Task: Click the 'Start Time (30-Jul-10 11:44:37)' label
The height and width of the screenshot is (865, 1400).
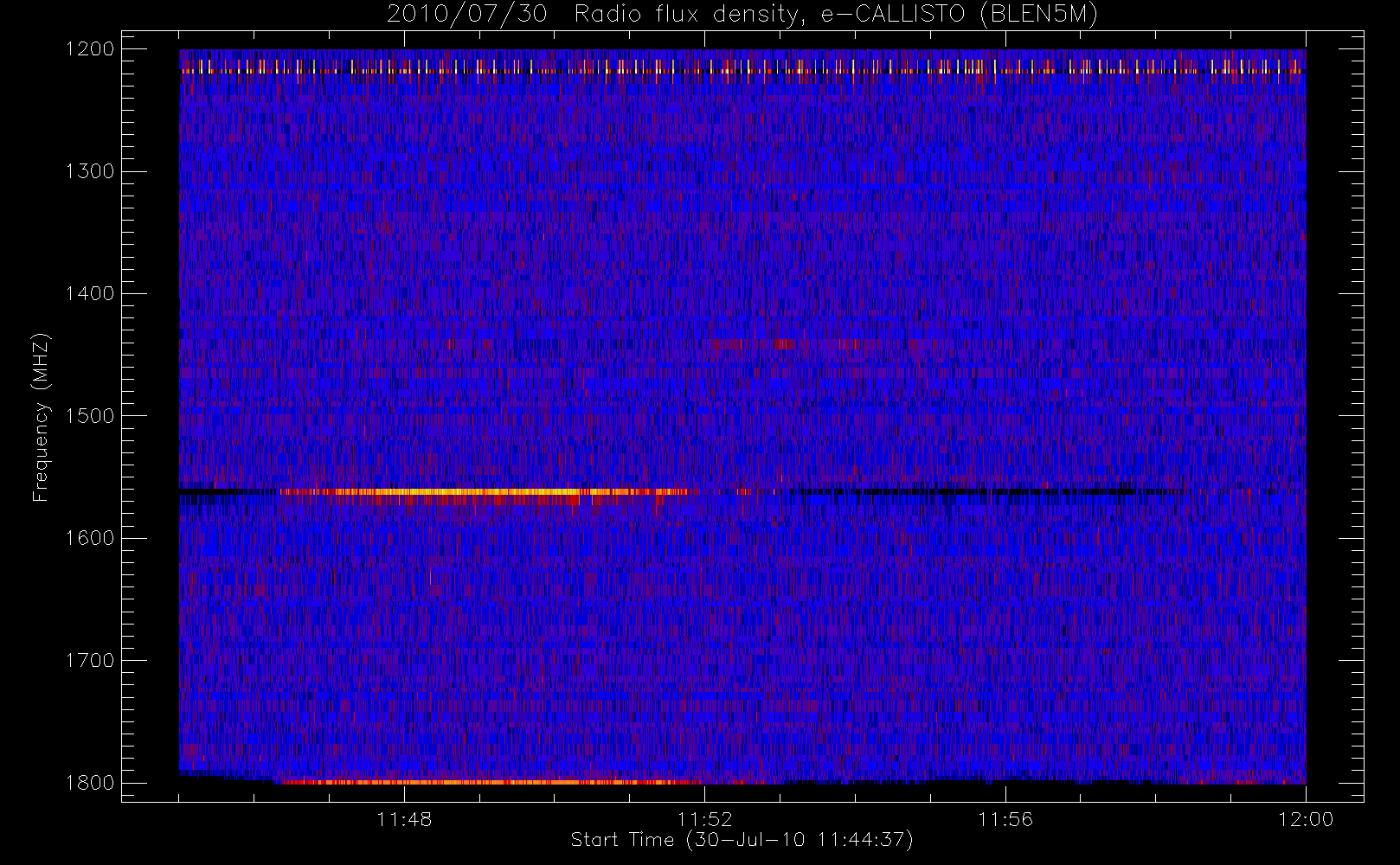Action: [742, 840]
